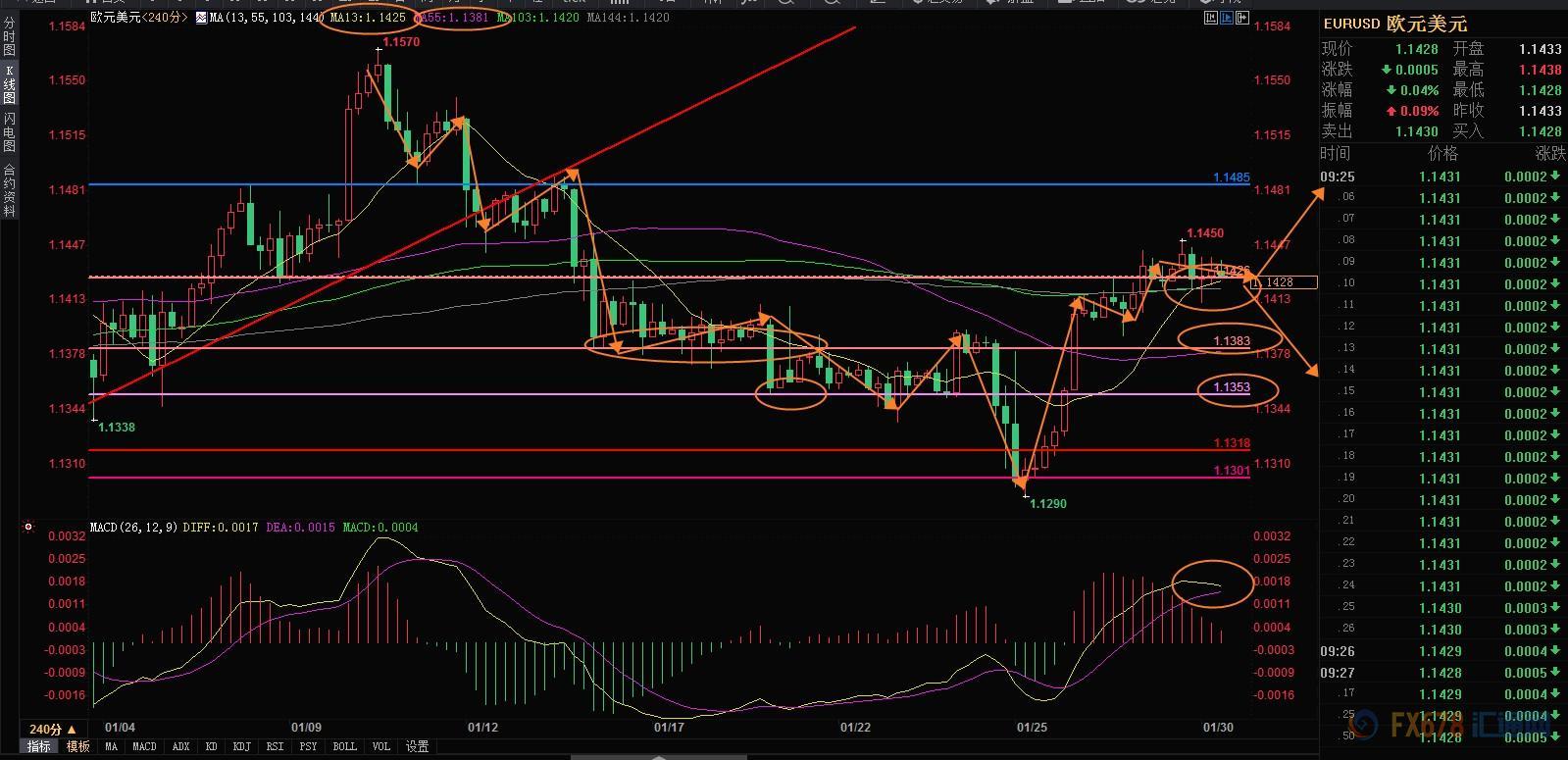Click the MA indicator icon beside MA(13,55,103,144)
The width and height of the screenshot is (1568, 760).
tap(200, 18)
